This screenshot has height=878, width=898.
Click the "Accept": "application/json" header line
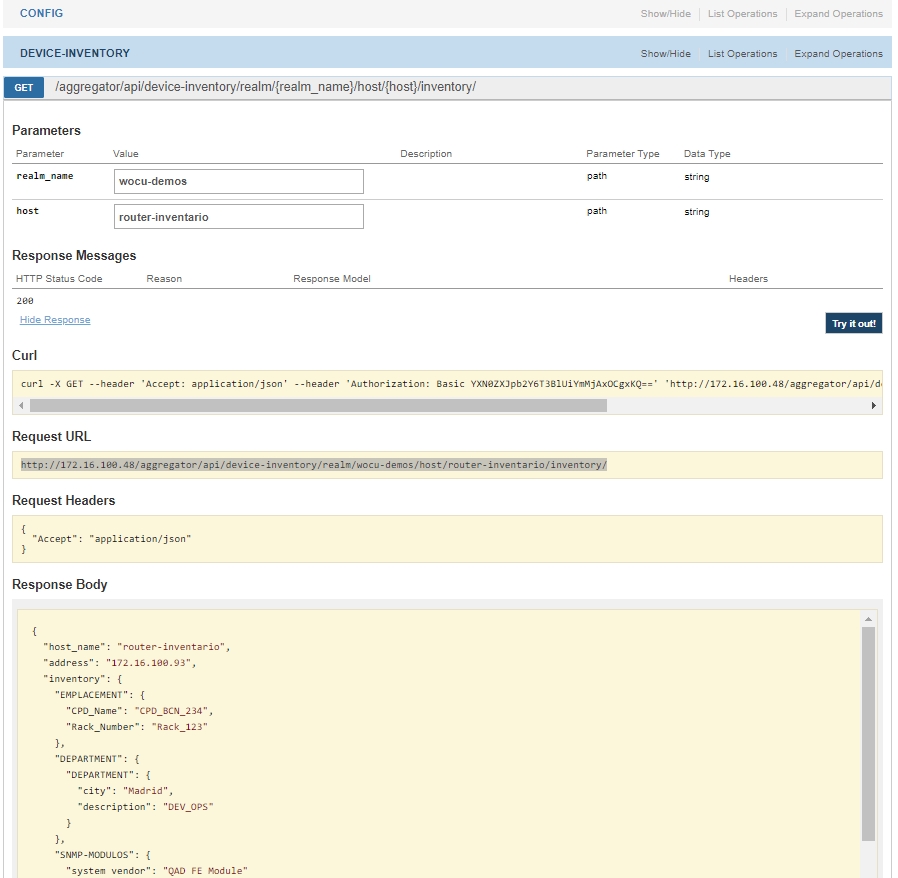tap(112, 538)
